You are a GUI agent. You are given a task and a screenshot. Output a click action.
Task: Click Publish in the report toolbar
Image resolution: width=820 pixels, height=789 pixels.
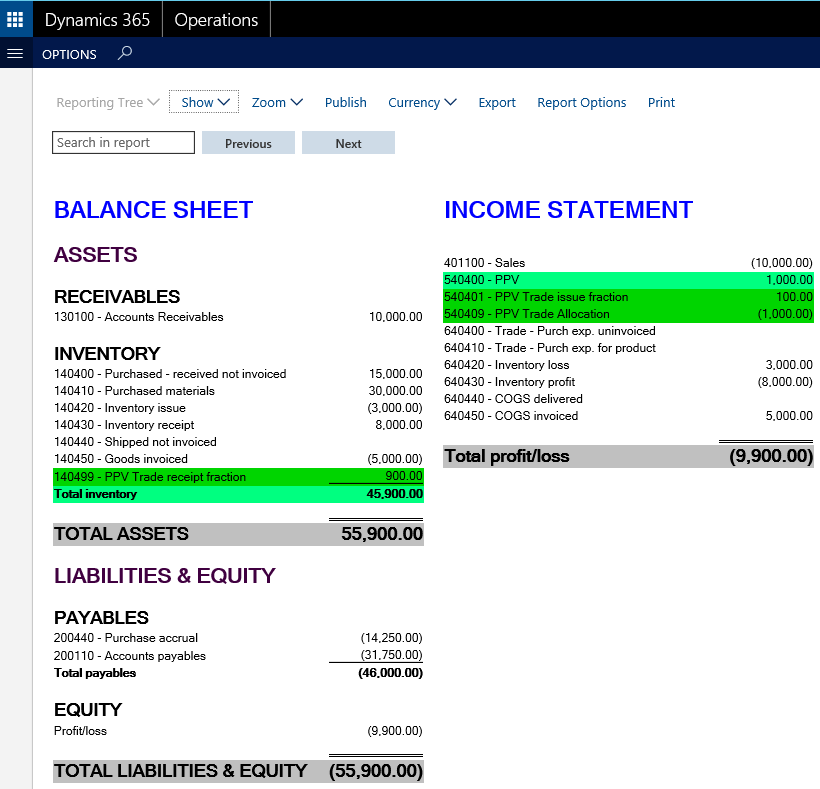[x=346, y=102]
